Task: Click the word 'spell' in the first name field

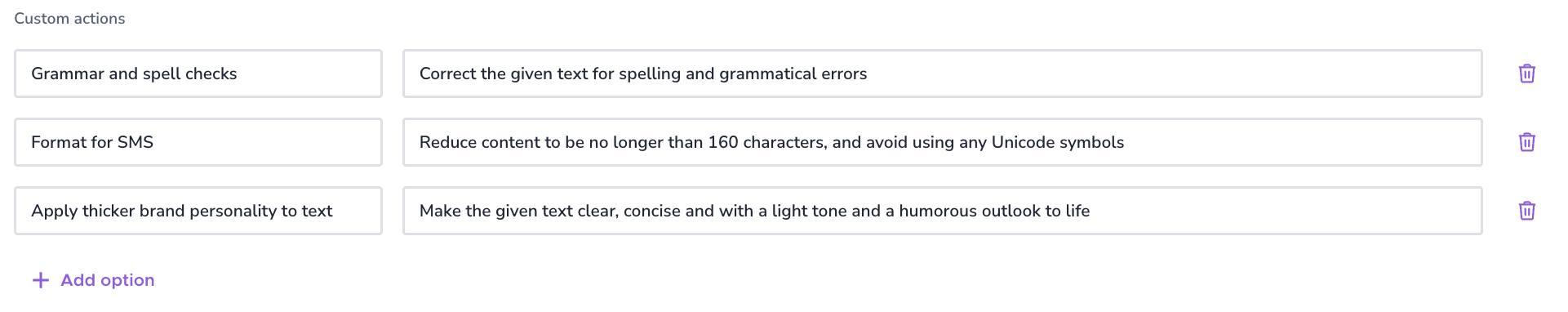Action: click(x=162, y=74)
